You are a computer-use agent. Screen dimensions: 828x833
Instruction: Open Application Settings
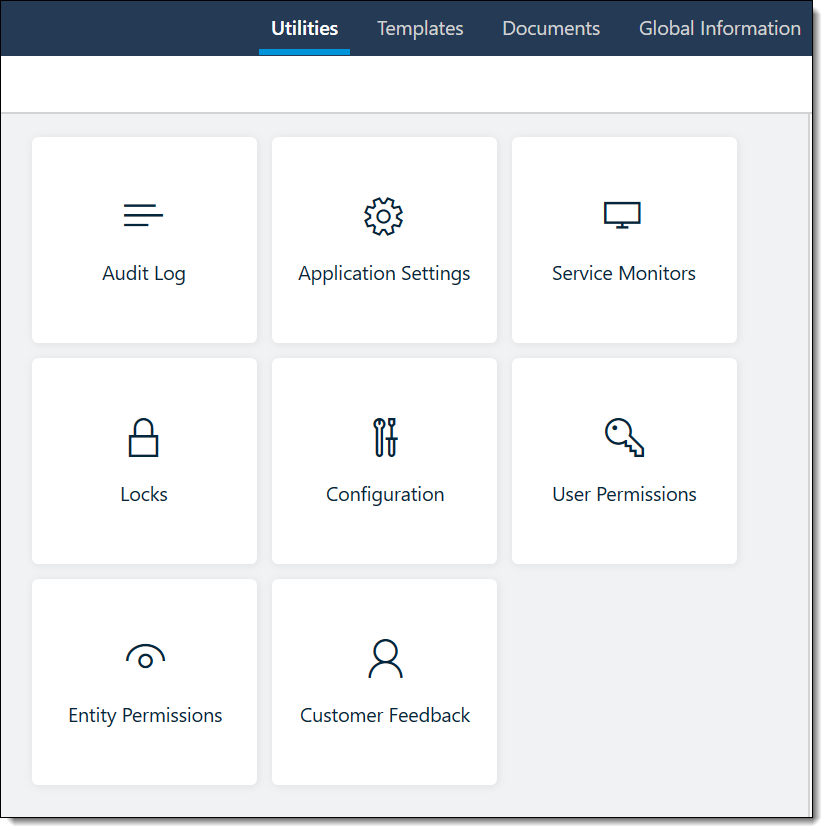click(x=384, y=240)
